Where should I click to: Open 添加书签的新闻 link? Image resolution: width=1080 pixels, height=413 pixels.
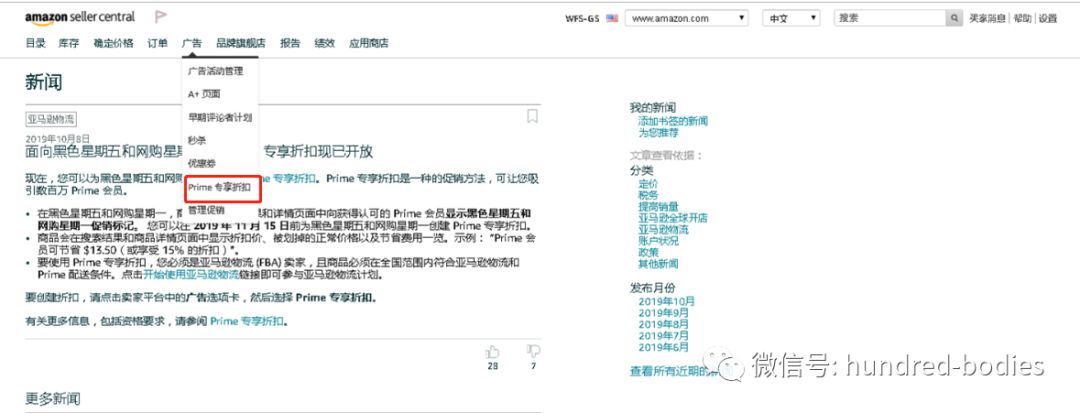673,121
